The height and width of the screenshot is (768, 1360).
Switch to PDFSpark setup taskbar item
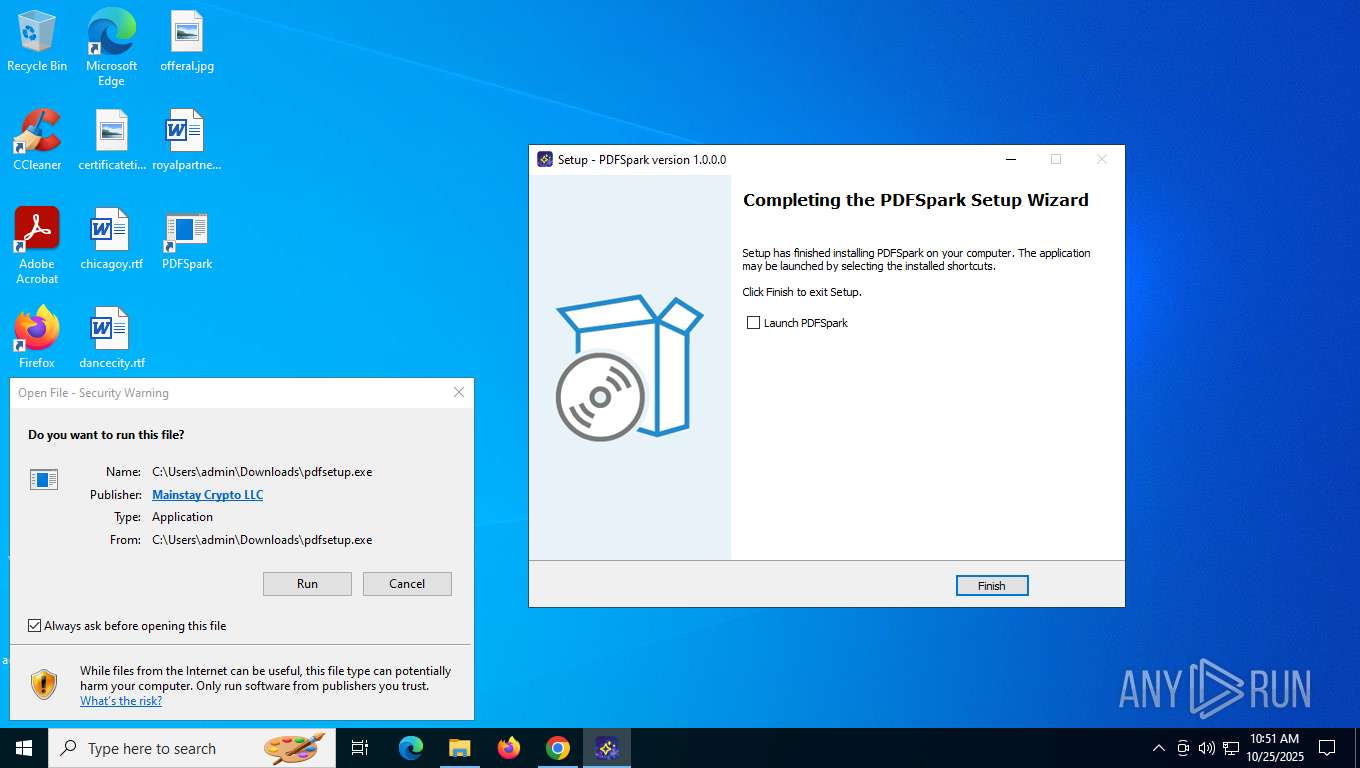[x=607, y=748]
